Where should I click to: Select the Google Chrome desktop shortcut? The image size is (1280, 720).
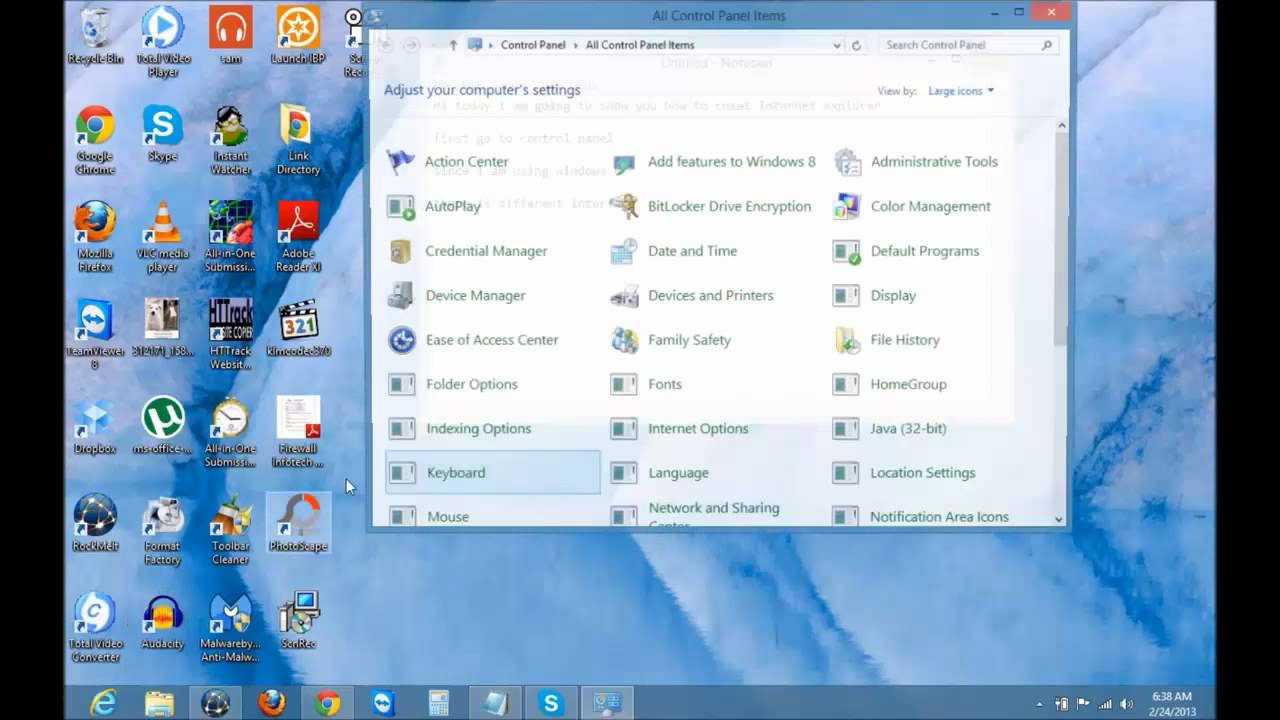pyautogui.click(x=95, y=141)
